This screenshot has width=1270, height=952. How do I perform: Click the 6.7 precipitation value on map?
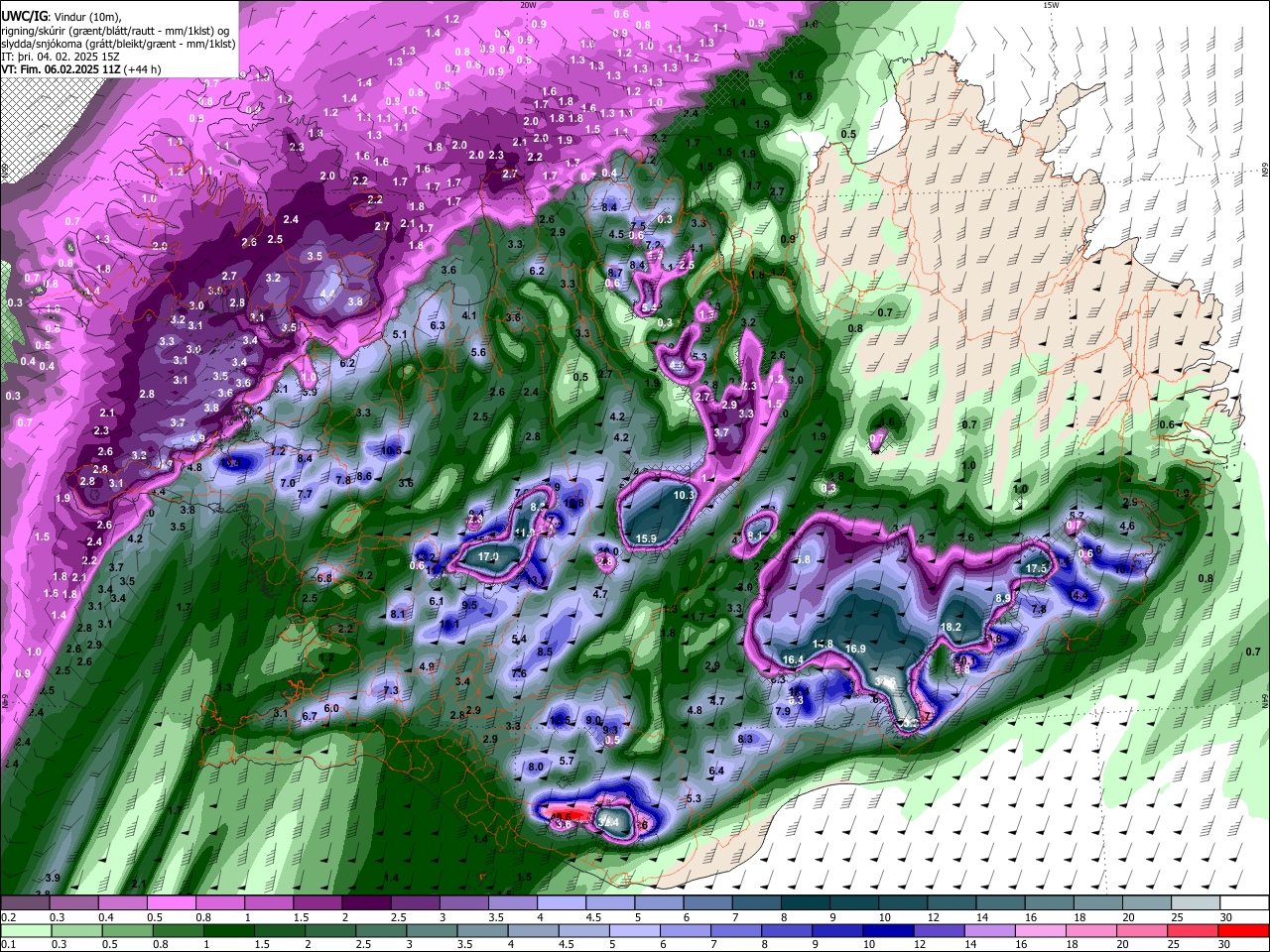point(309,716)
